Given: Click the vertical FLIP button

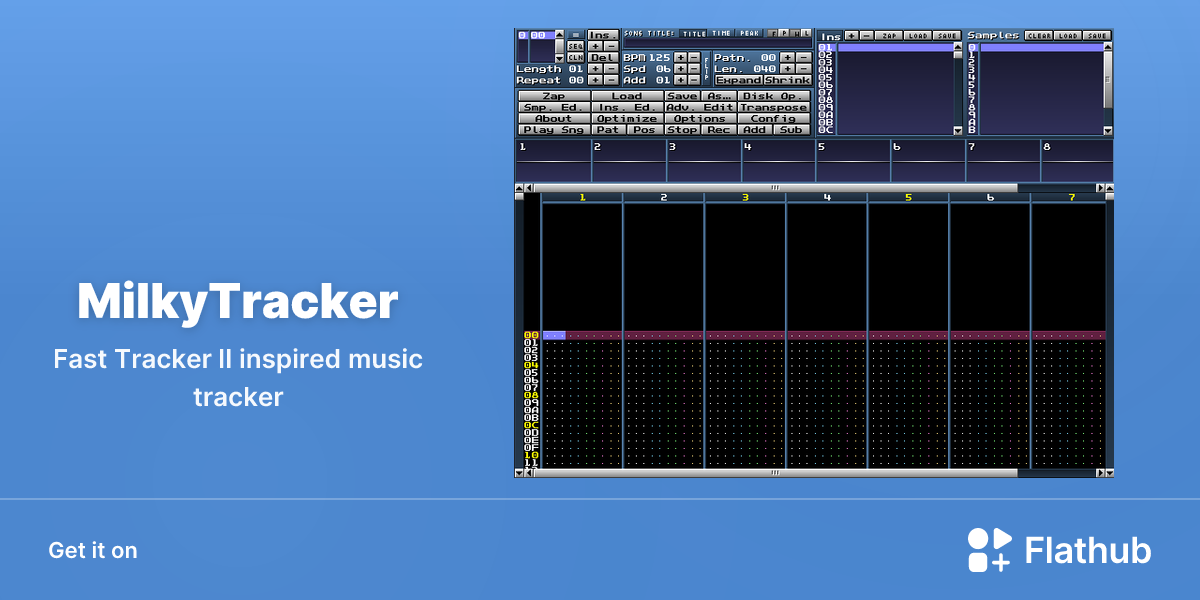Looking at the screenshot, I should click(706, 68).
